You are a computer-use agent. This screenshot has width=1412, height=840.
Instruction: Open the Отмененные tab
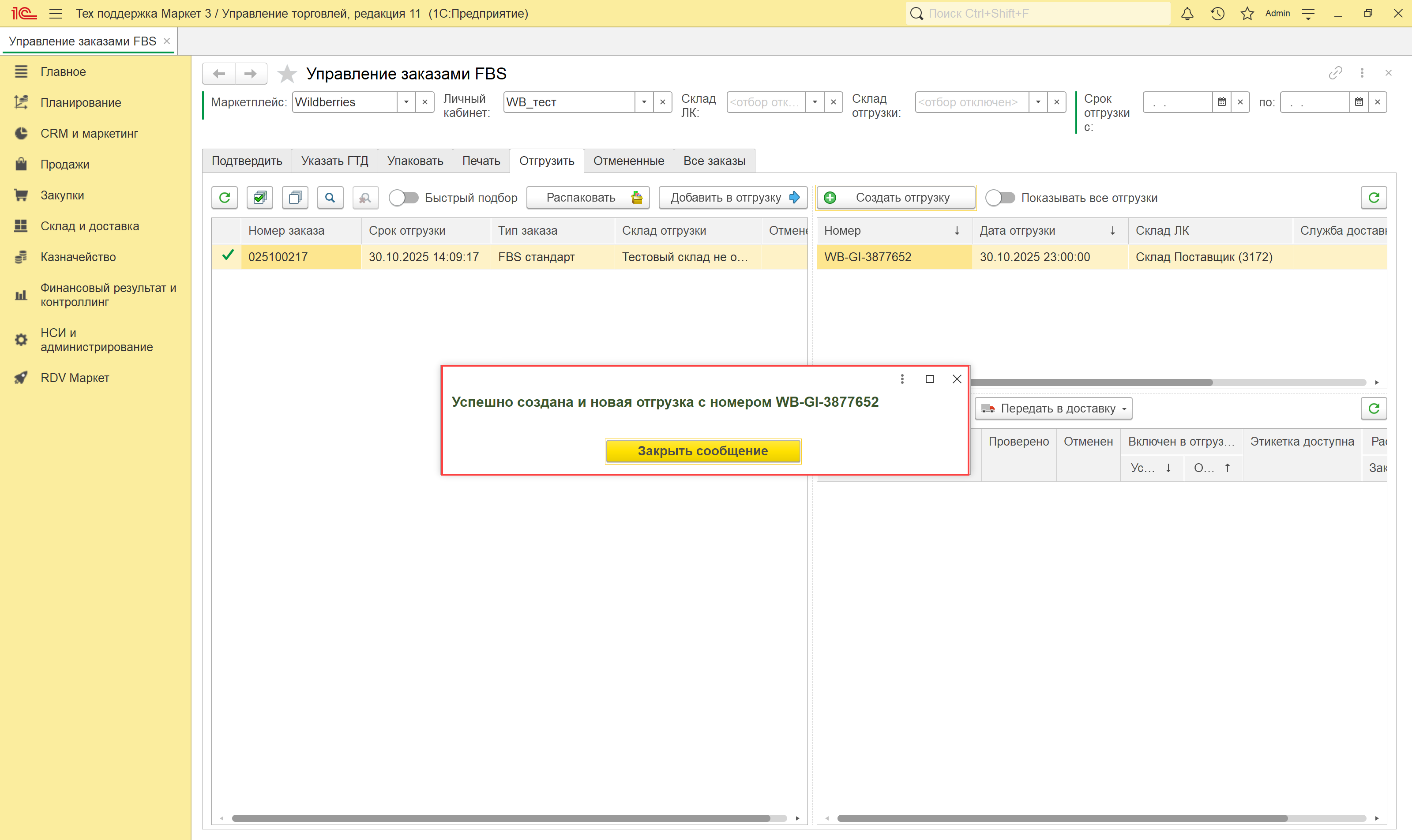628,161
